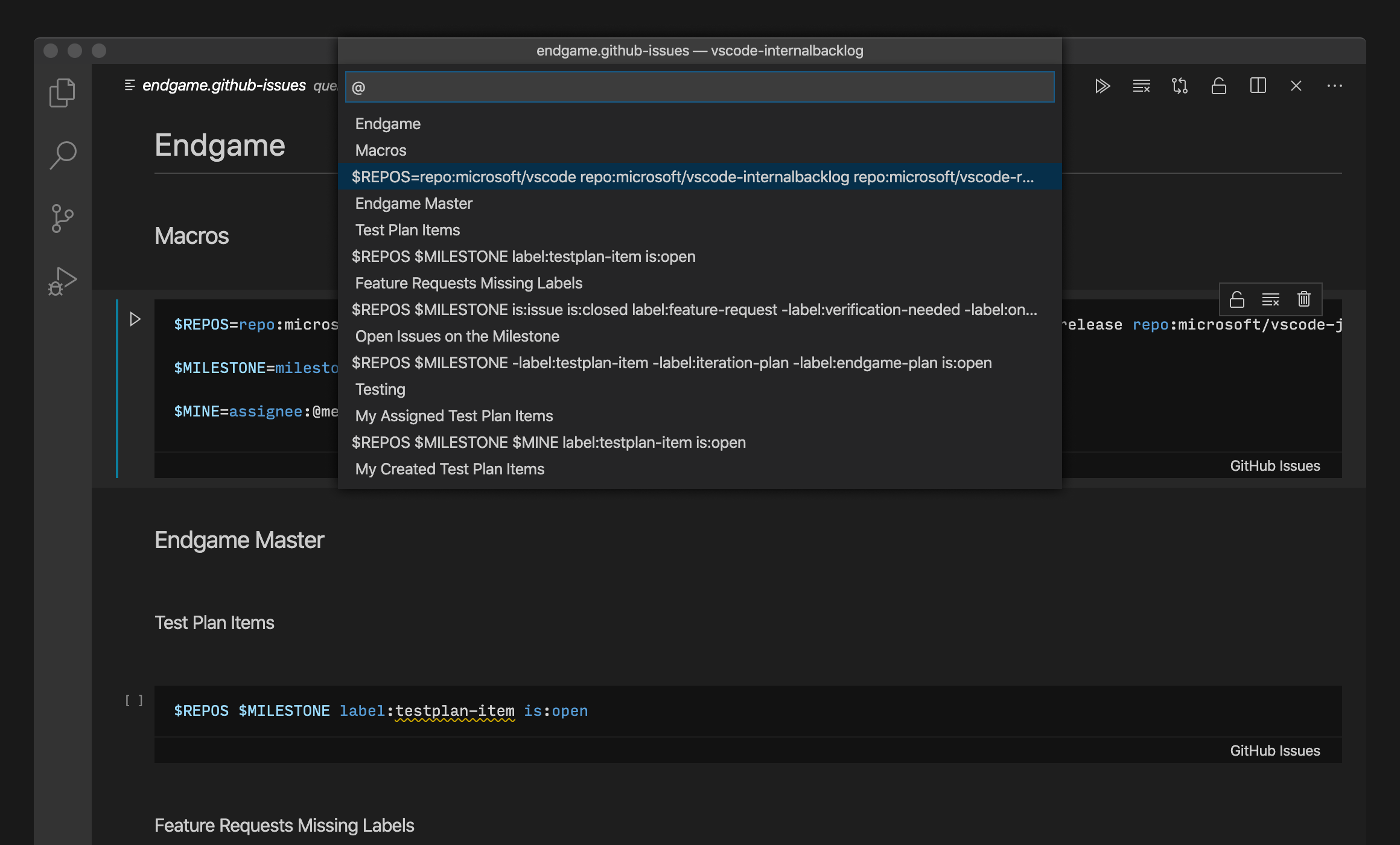Open the editor's more actions ellipsis menu
The image size is (1400, 845).
(1335, 86)
